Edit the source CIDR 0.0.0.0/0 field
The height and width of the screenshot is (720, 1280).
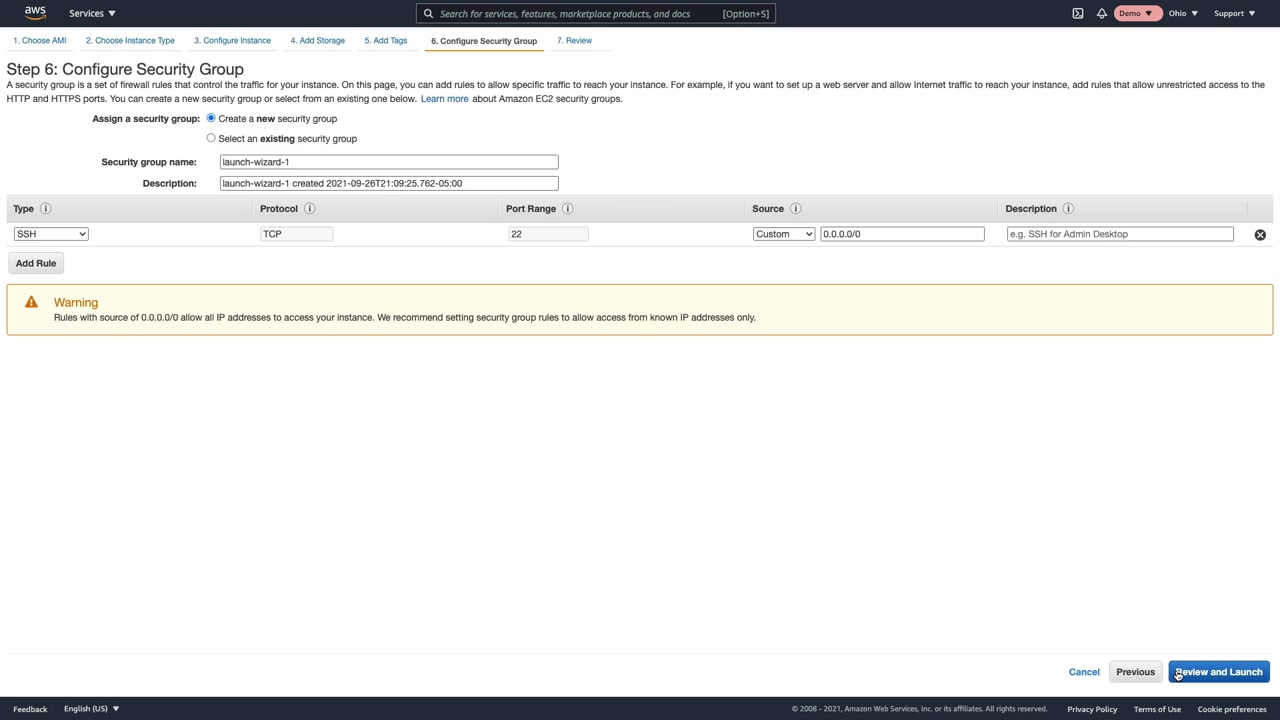(902, 234)
